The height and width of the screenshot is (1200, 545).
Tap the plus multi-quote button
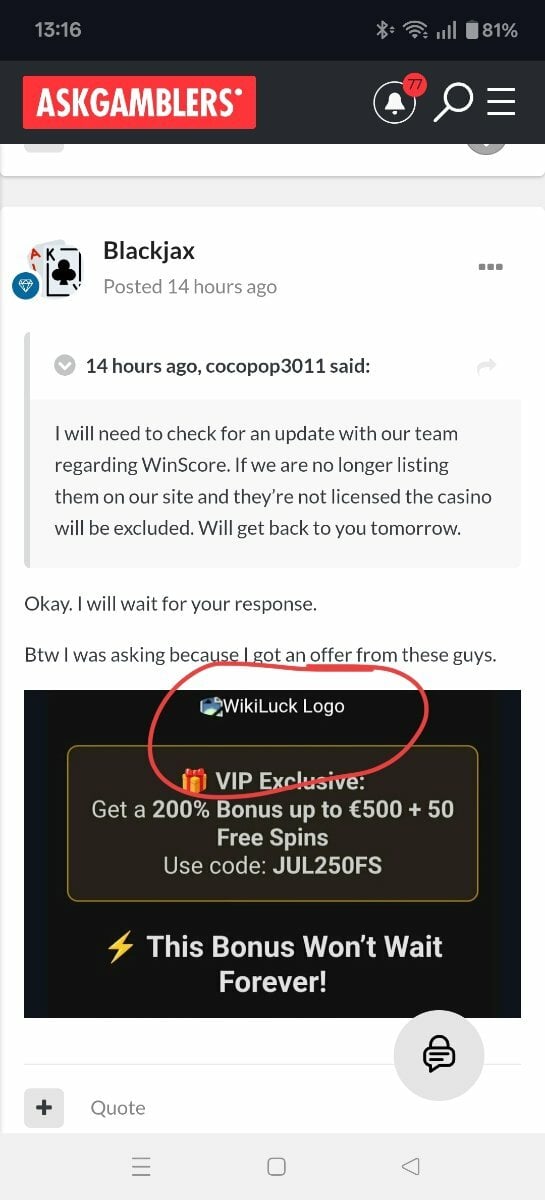[44, 1107]
